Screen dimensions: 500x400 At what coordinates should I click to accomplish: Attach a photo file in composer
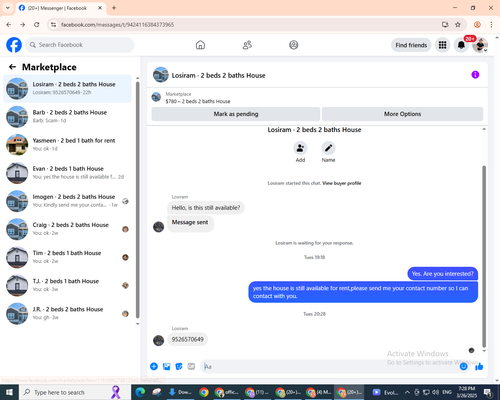point(166,367)
